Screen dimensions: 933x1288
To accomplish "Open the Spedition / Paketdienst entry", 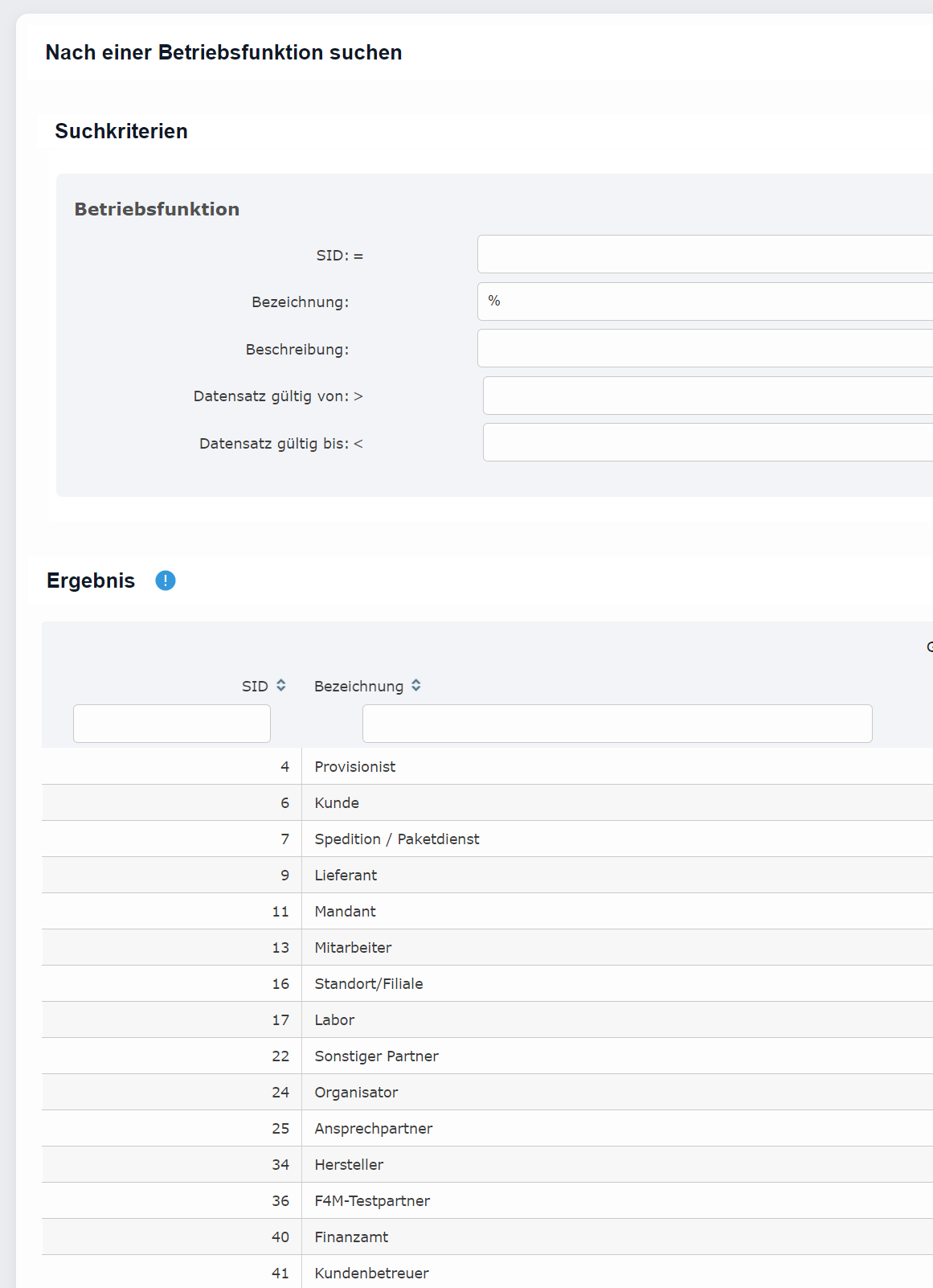I will 397,839.
